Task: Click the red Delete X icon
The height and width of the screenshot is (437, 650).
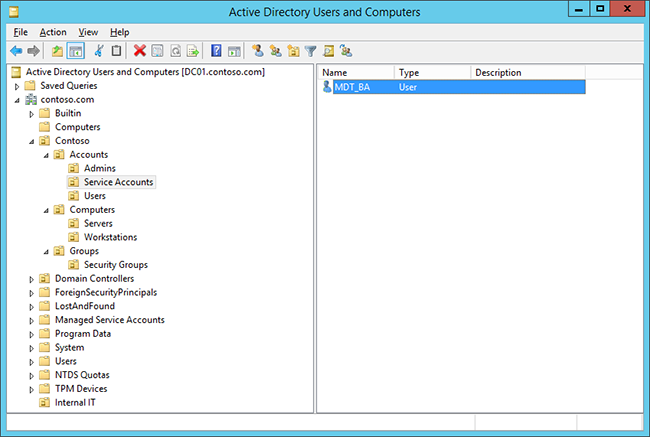Action: point(140,50)
